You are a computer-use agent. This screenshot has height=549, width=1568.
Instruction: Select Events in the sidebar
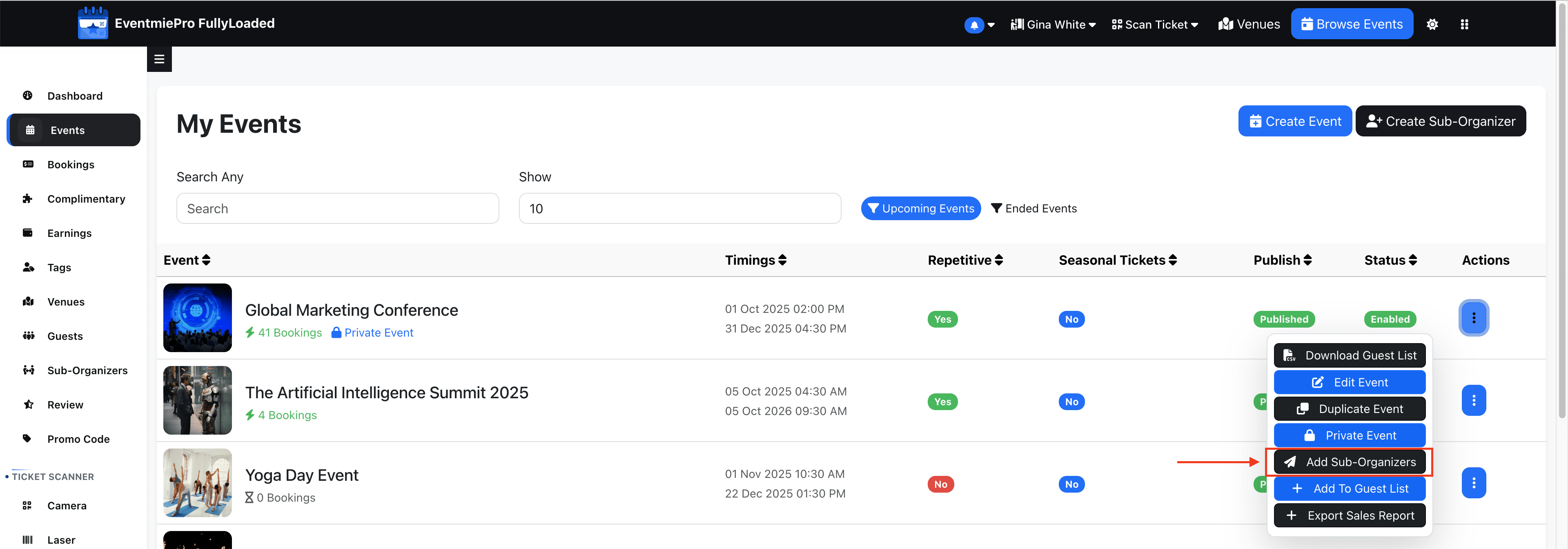[73, 129]
